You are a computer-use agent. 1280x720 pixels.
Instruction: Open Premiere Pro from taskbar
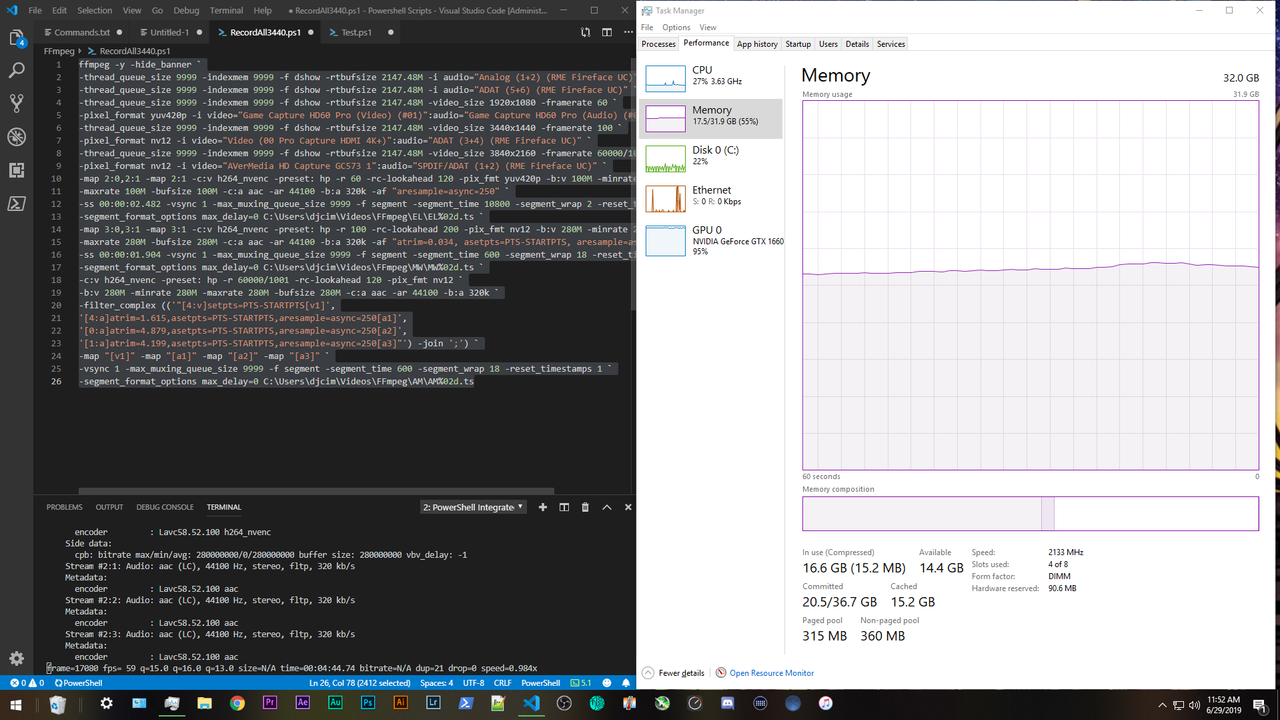coord(270,704)
